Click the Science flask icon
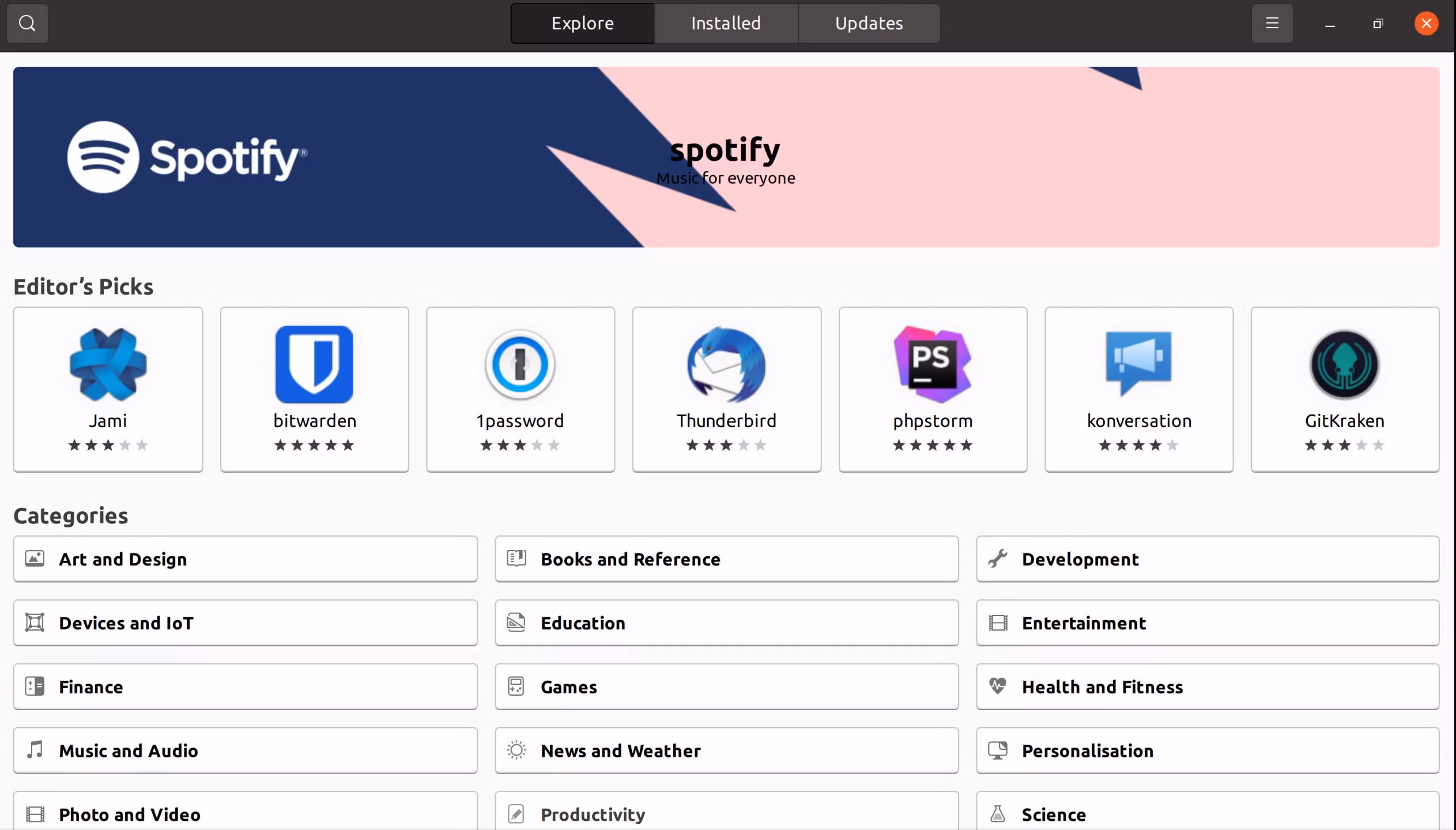 click(x=998, y=814)
